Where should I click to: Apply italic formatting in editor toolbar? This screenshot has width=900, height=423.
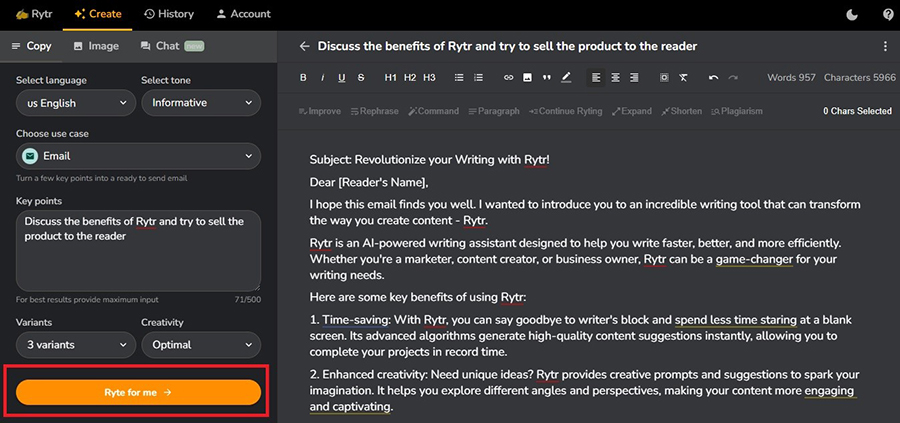pos(322,78)
